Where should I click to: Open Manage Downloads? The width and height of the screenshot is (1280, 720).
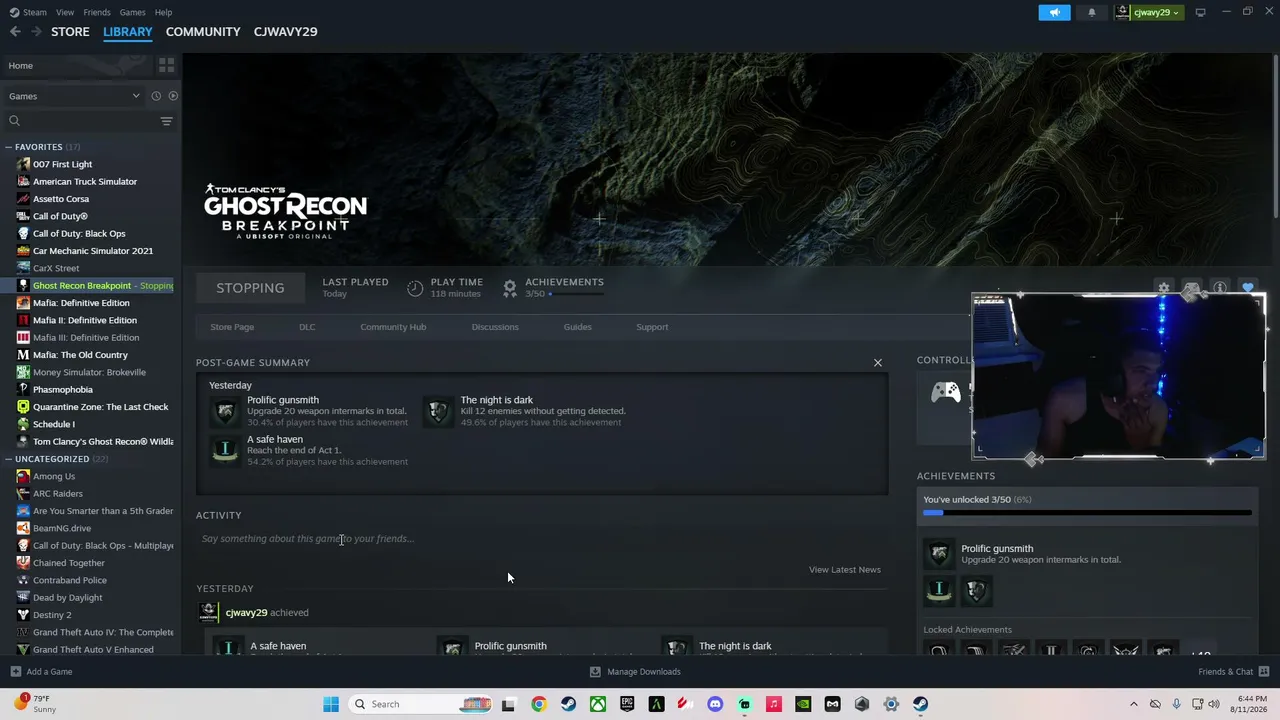coord(635,672)
